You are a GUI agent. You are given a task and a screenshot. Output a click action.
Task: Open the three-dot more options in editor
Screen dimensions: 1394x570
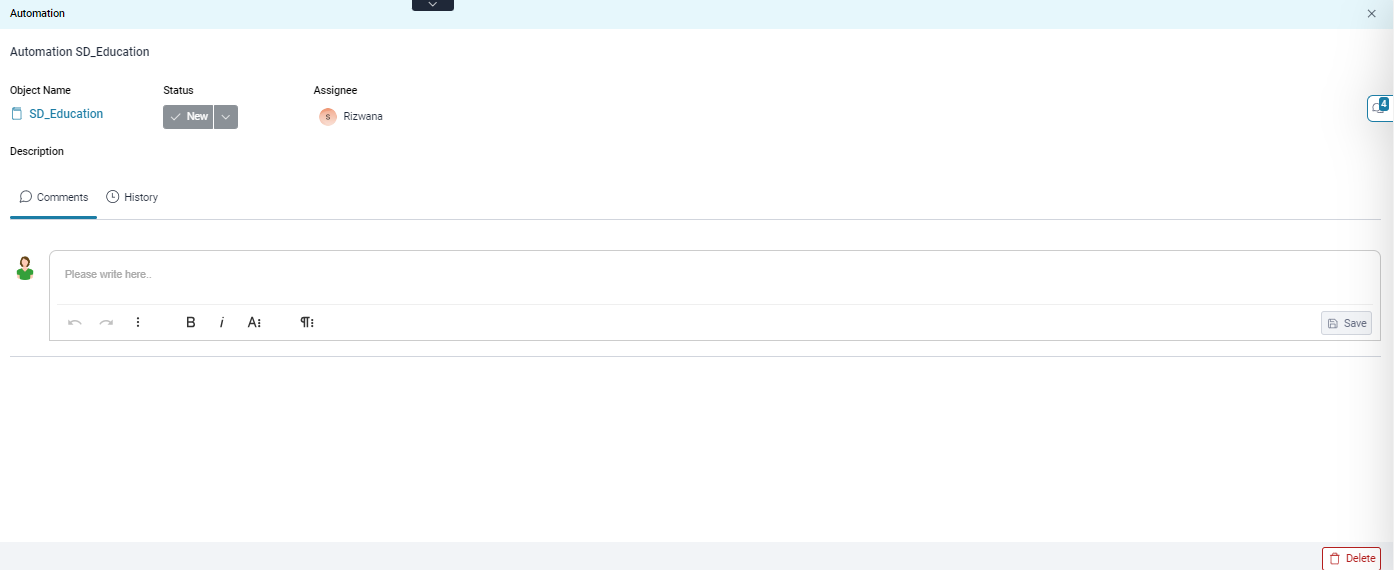(138, 323)
